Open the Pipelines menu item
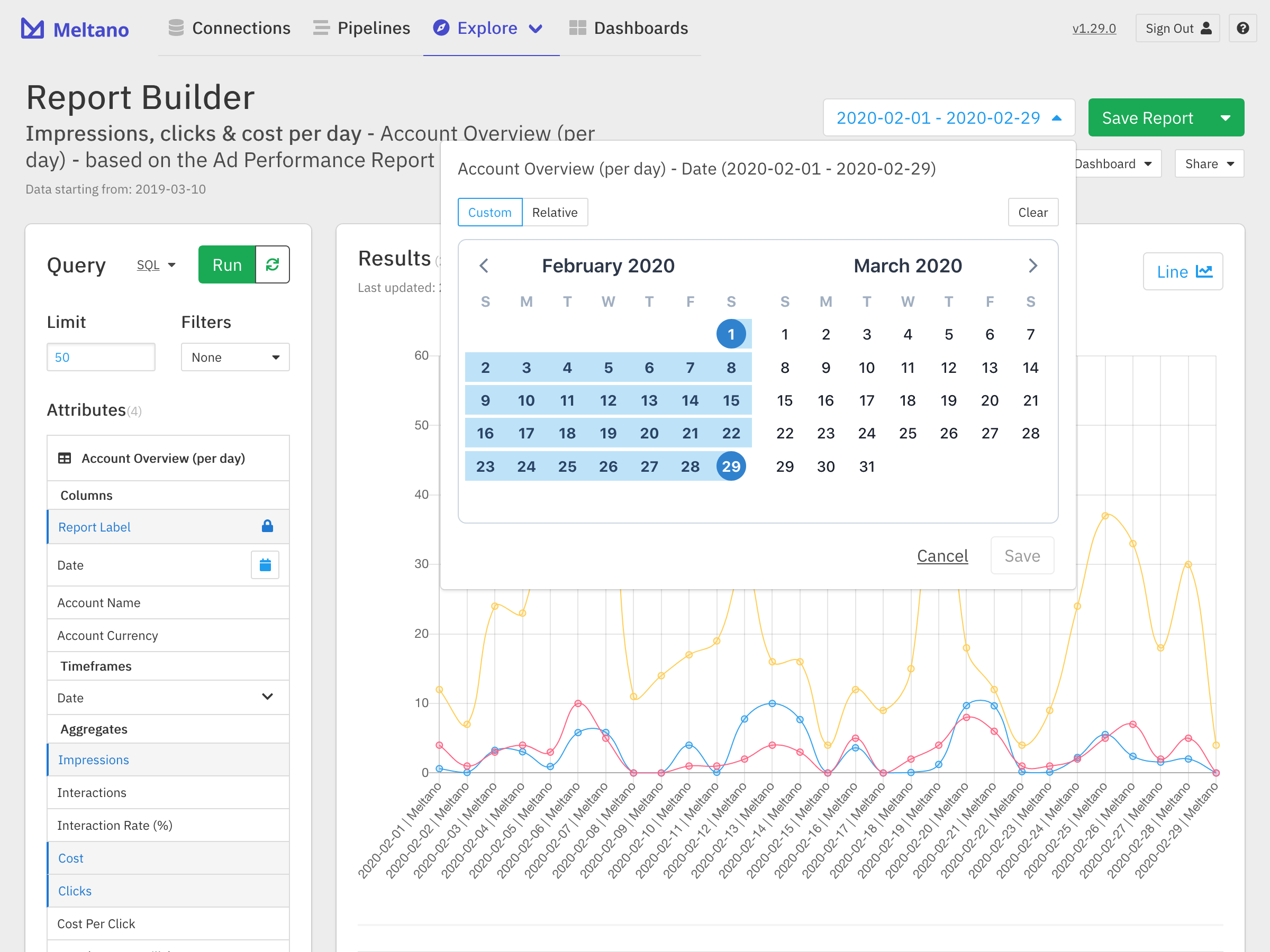Viewport: 1270px width, 952px height. pos(362,28)
